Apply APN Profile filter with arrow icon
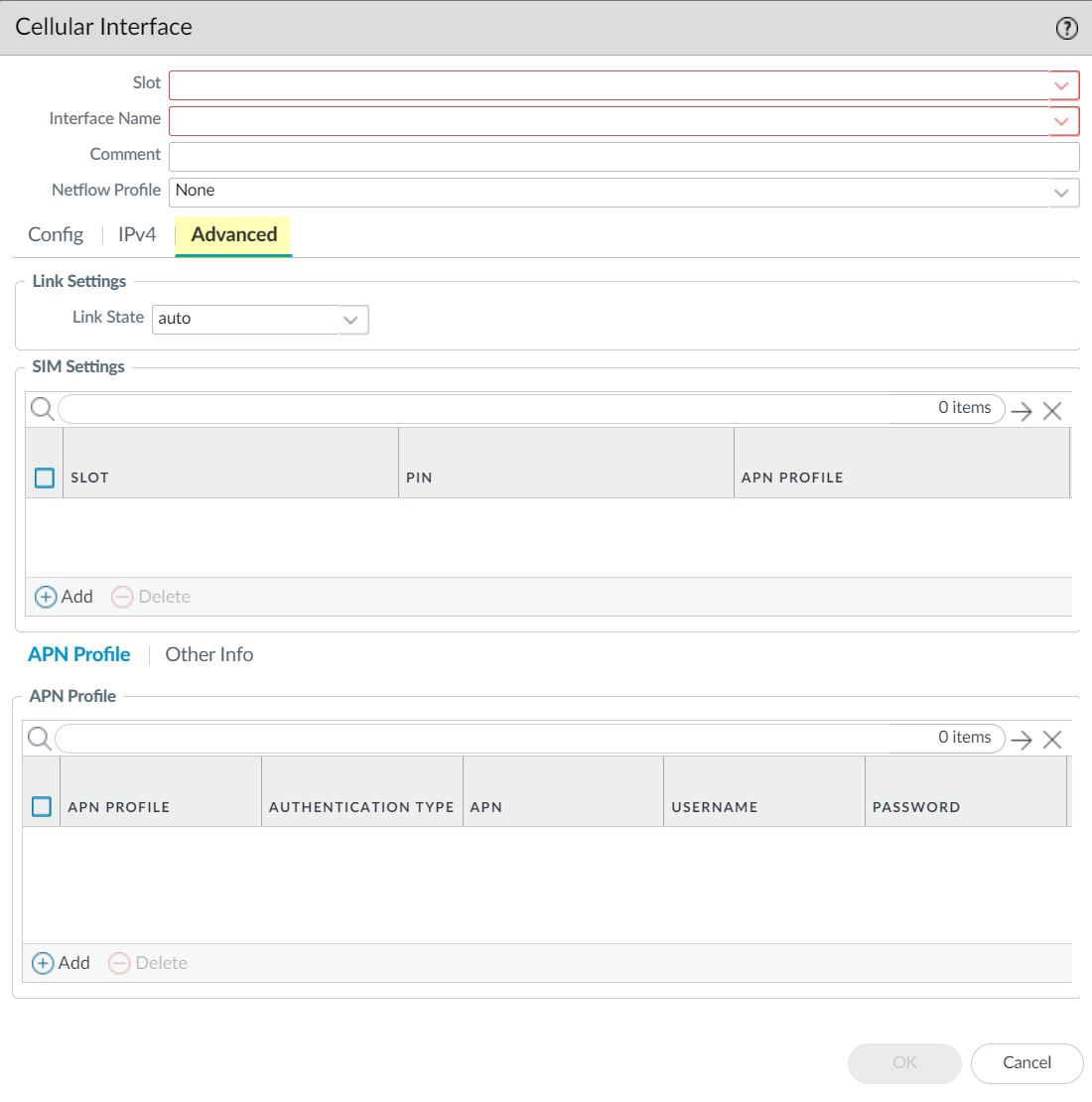1092x1102 pixels. [1022, 740]
